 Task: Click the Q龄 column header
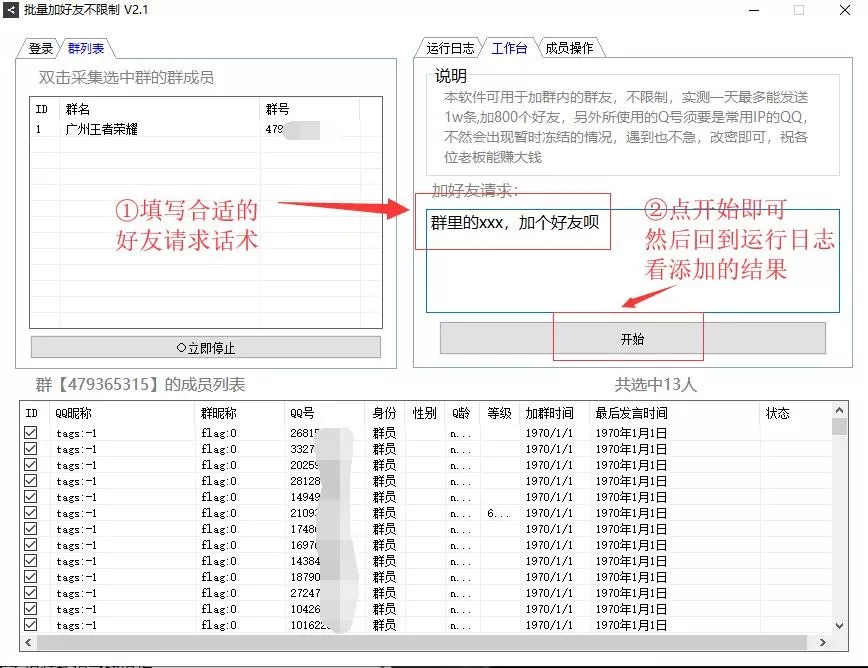tap(461, 413)
